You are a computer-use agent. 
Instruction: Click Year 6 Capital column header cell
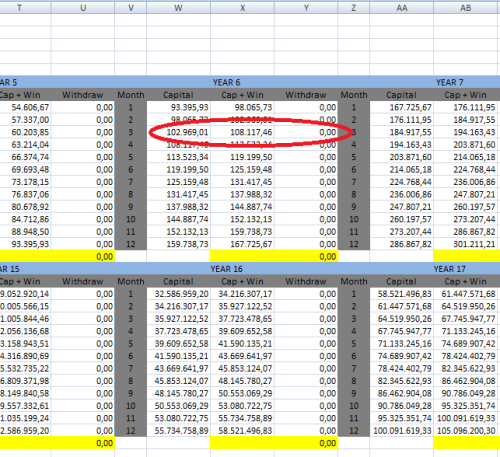[178, 95]
